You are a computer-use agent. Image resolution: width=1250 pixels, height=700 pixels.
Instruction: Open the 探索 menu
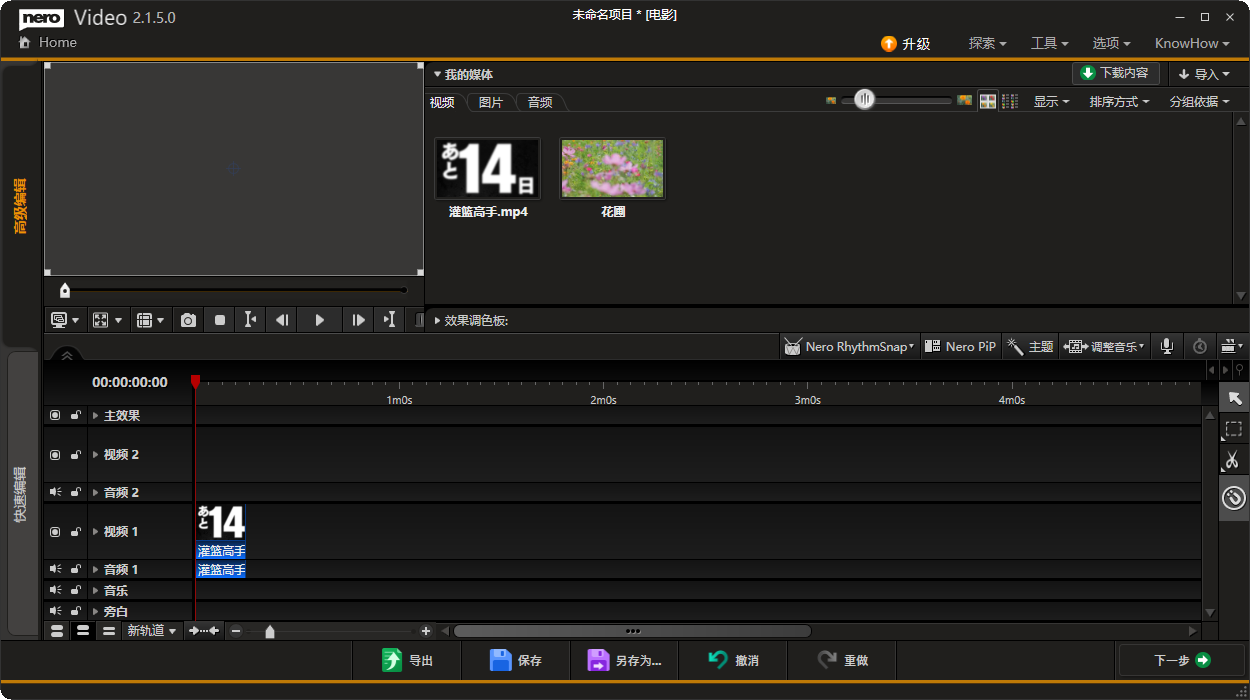[987, 43]
